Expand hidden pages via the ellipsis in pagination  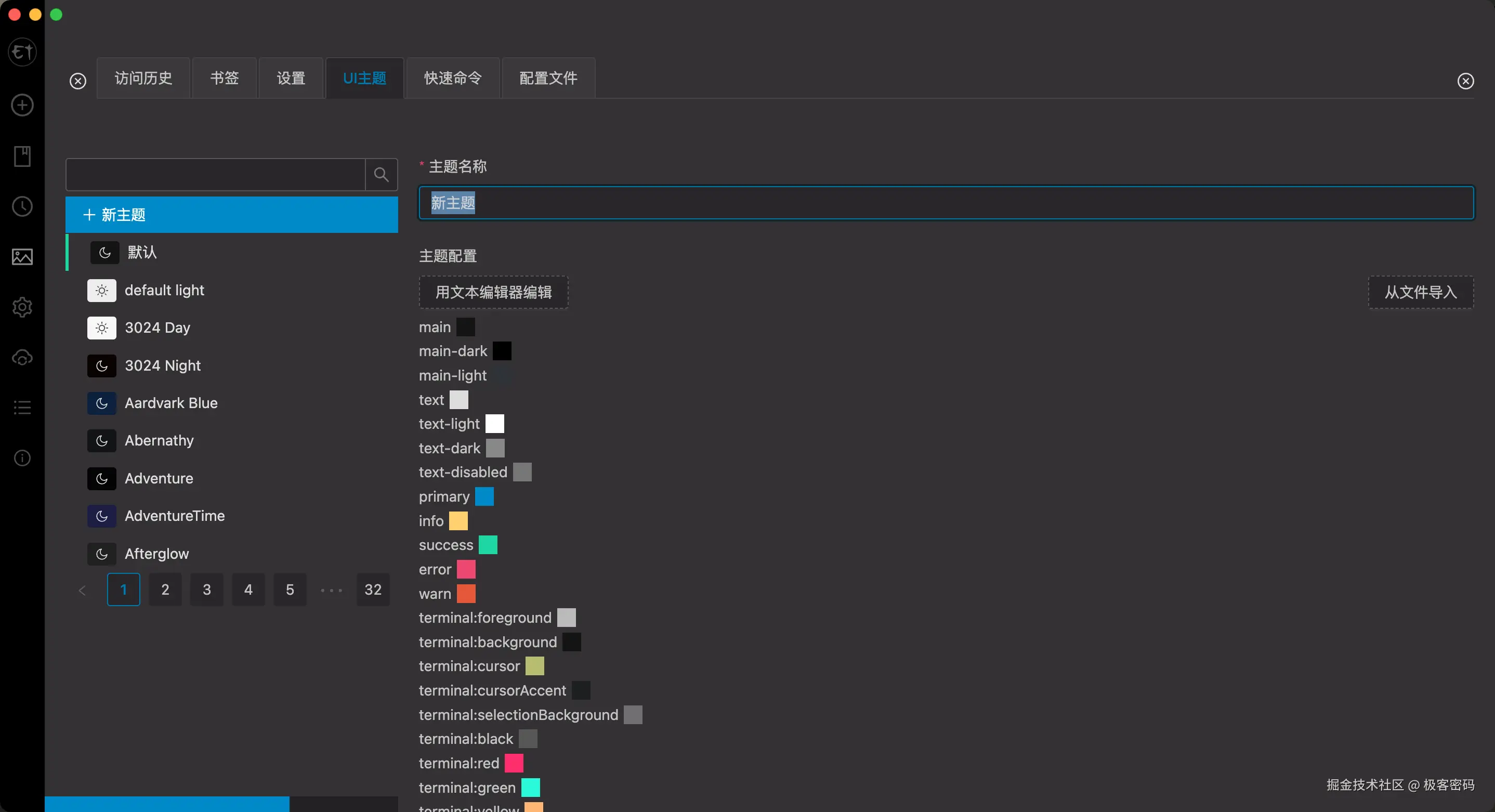click(x=331, y=589)
